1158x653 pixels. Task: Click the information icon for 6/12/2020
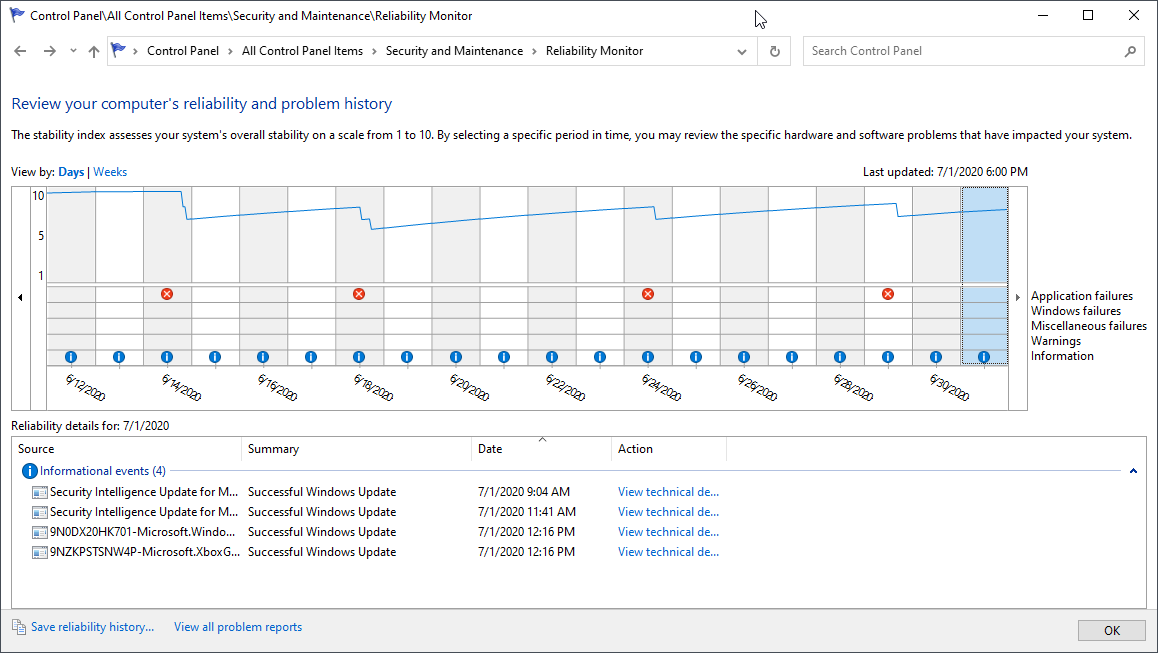tap(71, 357)
